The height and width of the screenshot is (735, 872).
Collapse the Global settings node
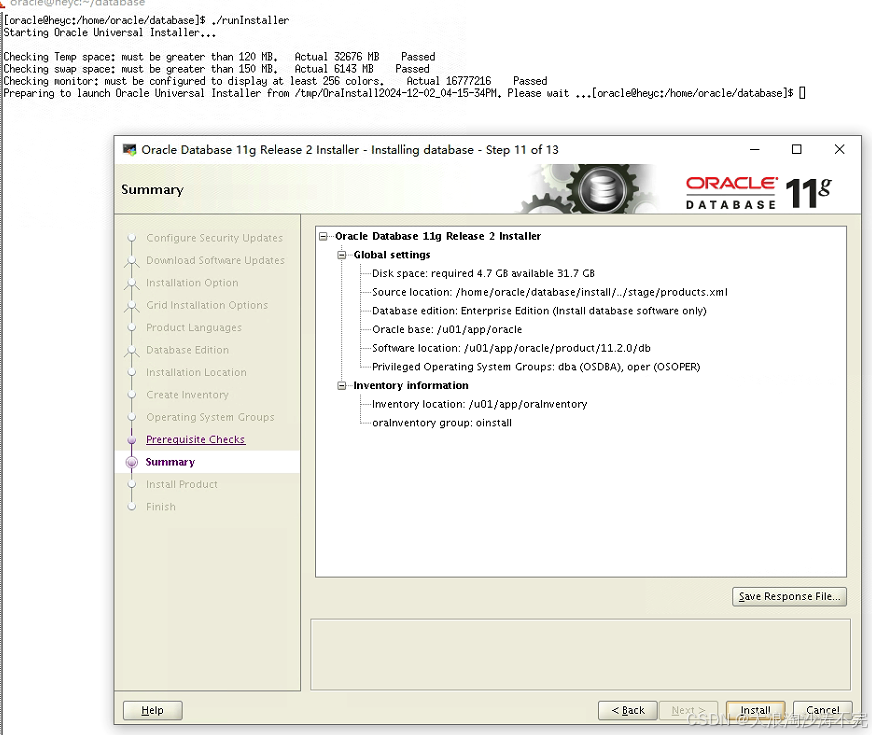(x=341, y=255)
